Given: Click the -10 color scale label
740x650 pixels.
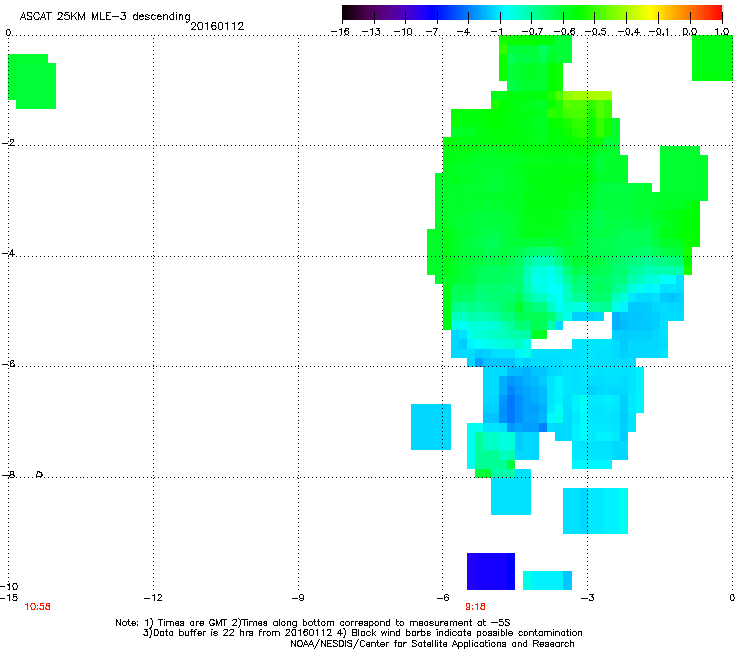Looking at the screenshot, I should pos(403,32).
